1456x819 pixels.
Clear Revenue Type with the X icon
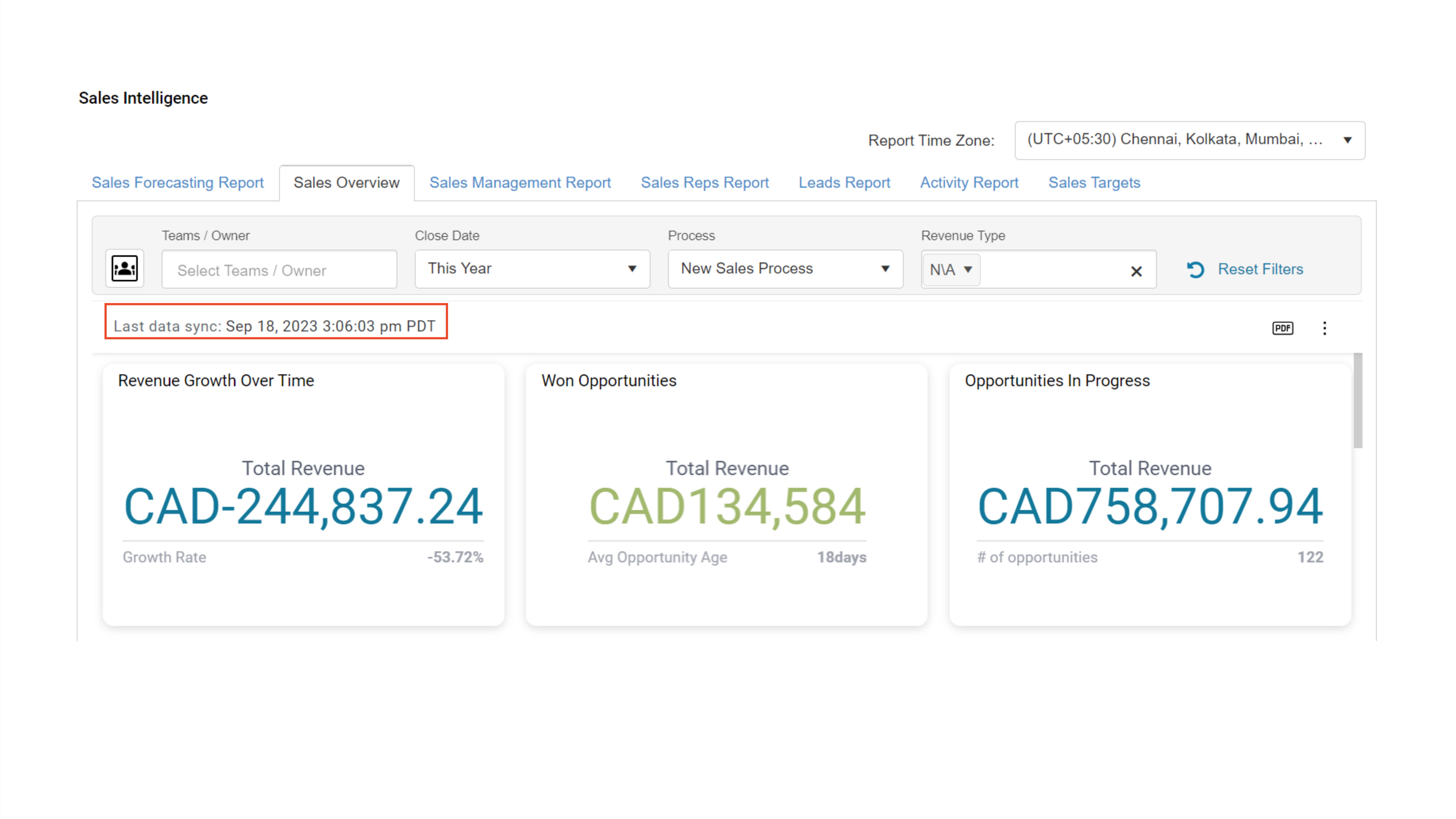coord(1136,271)
